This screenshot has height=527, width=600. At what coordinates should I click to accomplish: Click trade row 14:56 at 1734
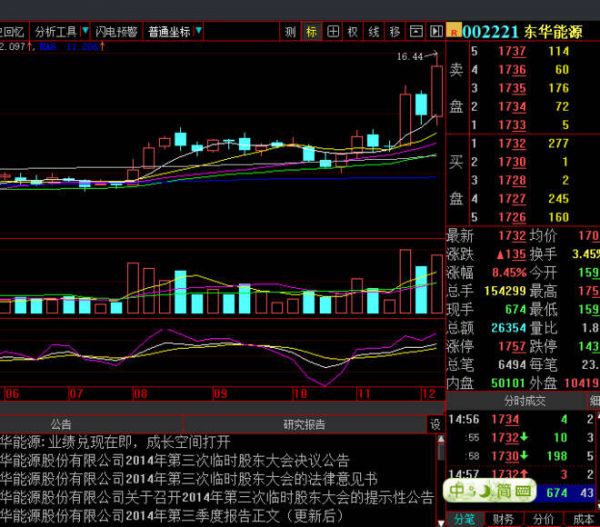point(523,419)
